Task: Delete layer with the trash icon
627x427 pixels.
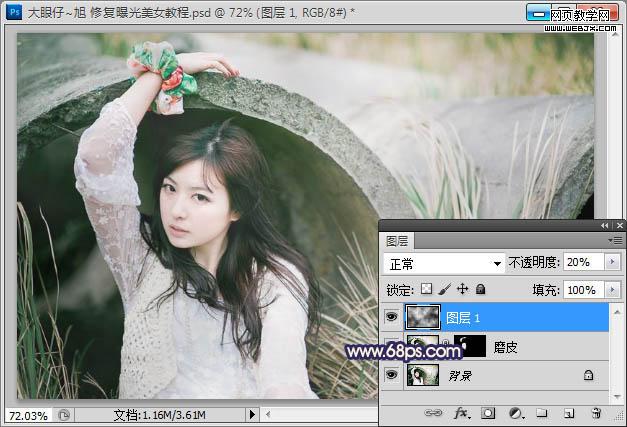Action: coord(596,413)
